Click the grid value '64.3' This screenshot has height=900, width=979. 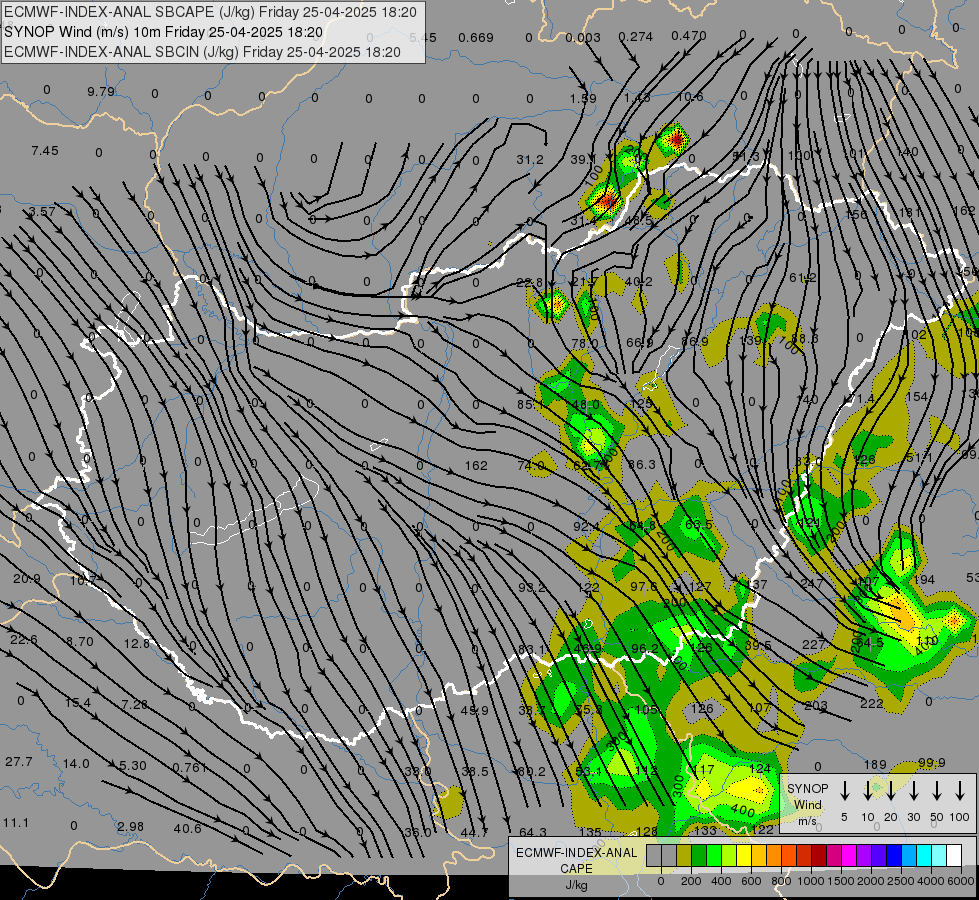click(x=533, y=833)
